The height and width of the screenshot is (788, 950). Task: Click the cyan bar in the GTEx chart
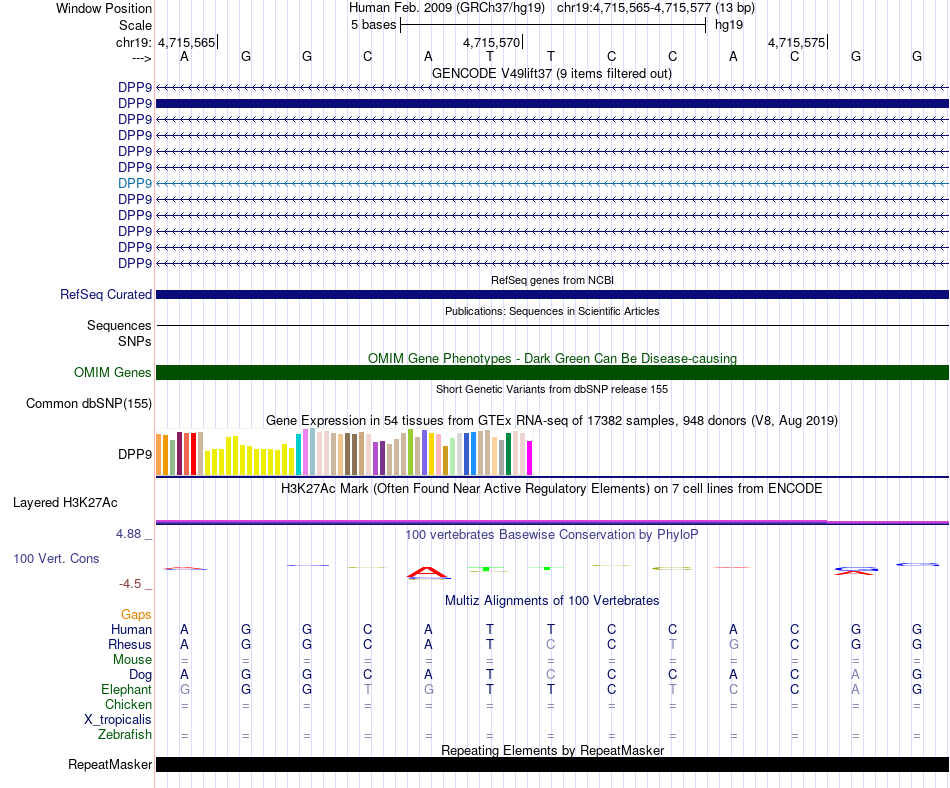pyautogui.click(x=298, y=454)
